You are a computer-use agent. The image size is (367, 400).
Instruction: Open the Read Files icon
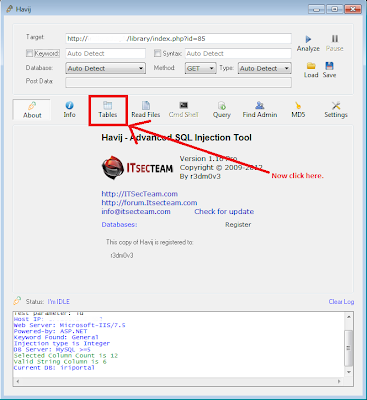(146, 106)
